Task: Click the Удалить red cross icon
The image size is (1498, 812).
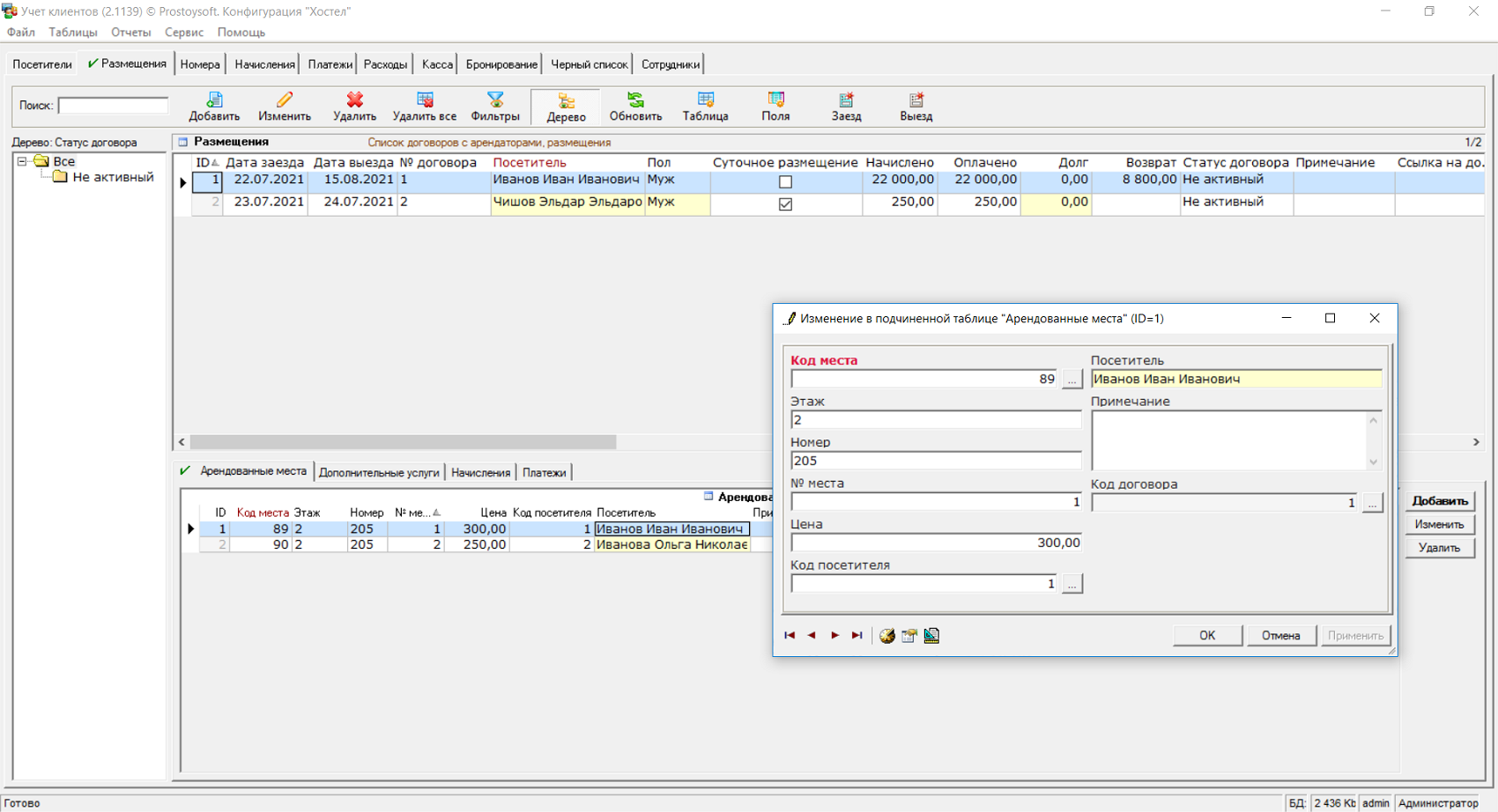Action: pos(354,100)
